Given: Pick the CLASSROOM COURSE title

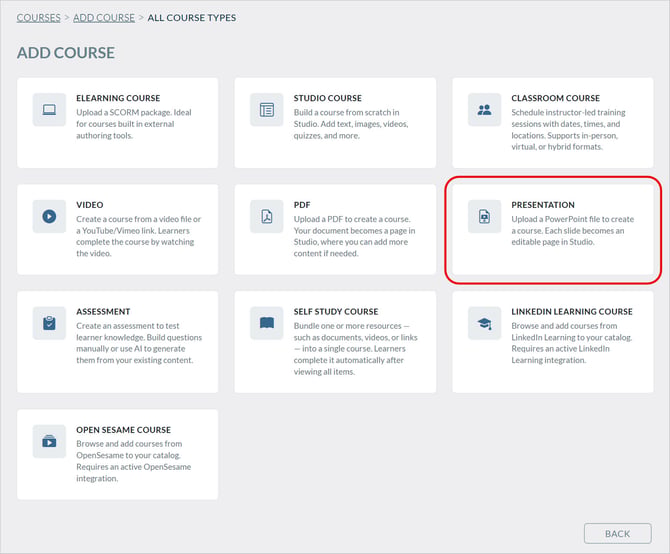Looking at the screenshot, I should pos(555,98).
